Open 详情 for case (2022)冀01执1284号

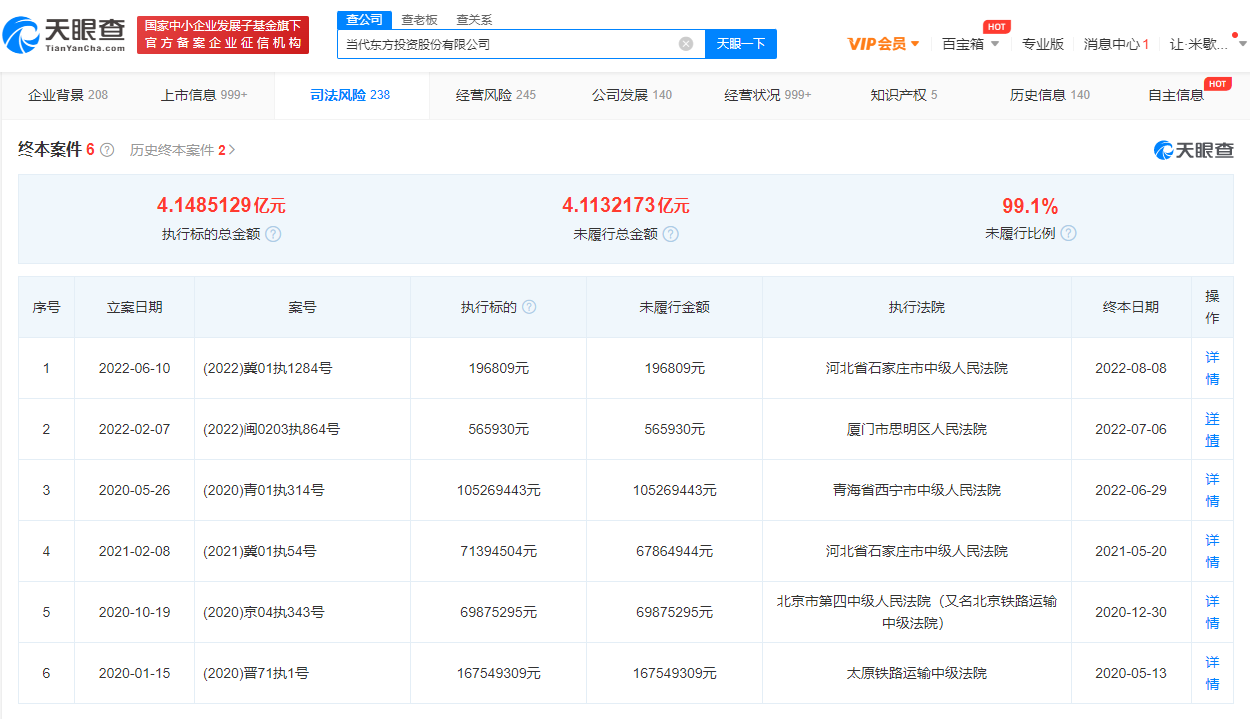[x=1212, y=368]
